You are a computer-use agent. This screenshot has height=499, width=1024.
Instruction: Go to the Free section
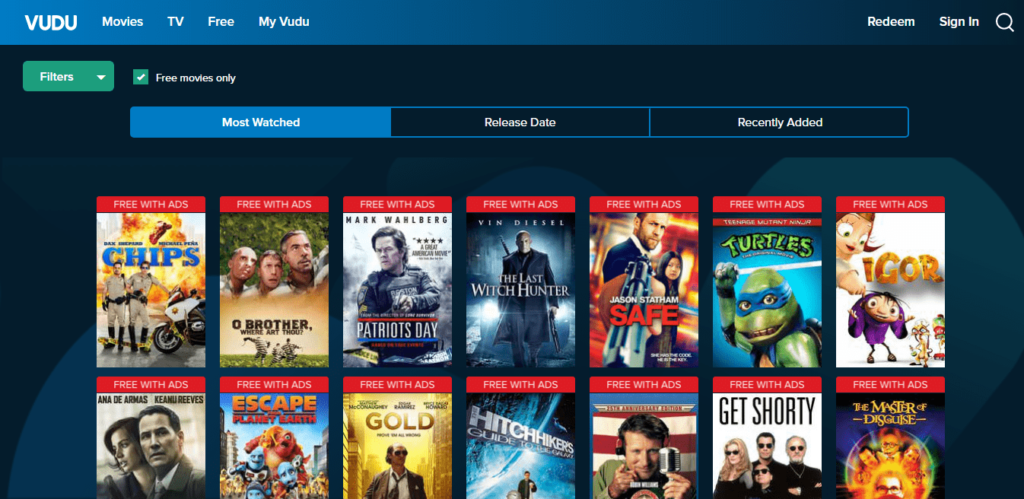click(221, 22)
